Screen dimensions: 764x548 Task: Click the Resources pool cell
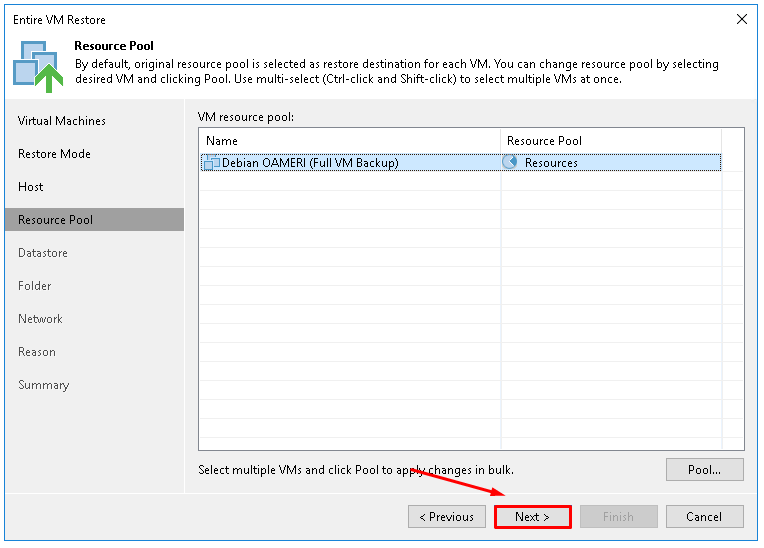(x=611, y=163)
